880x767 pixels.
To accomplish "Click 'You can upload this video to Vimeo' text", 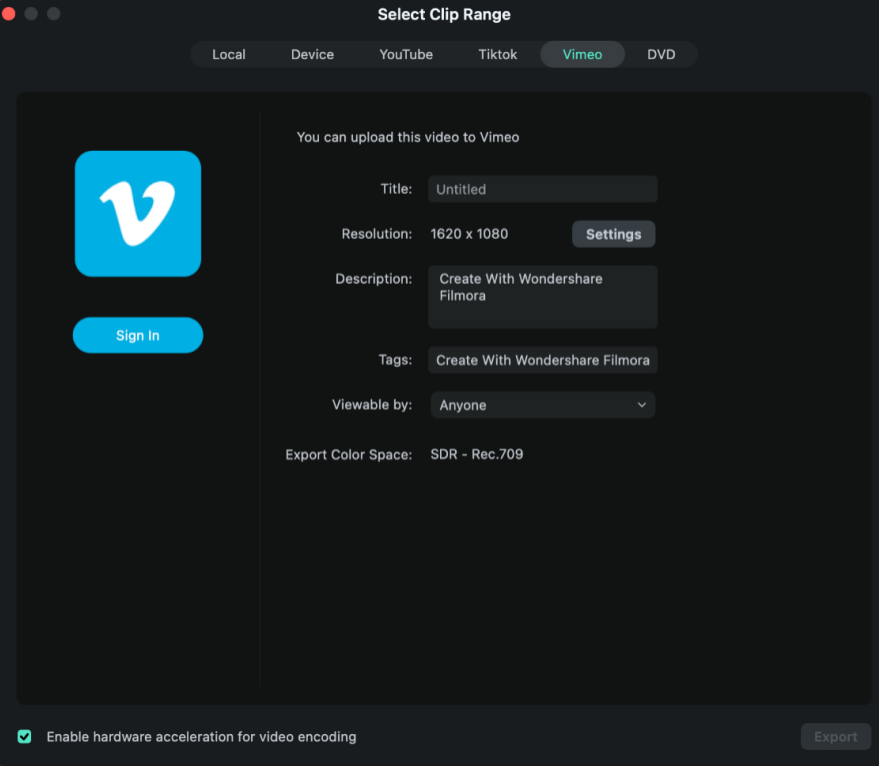I will pyautogui.click(x=407, y=137).
